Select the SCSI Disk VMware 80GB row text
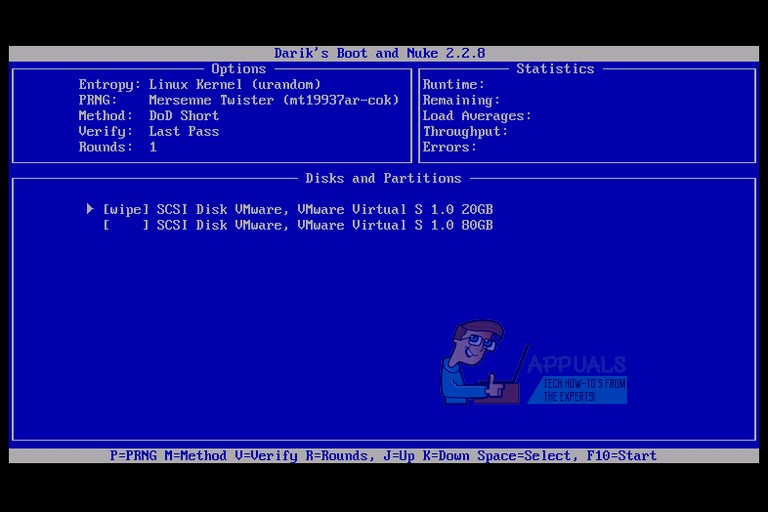This screenshot has width=768, height=512. point(324,225)
